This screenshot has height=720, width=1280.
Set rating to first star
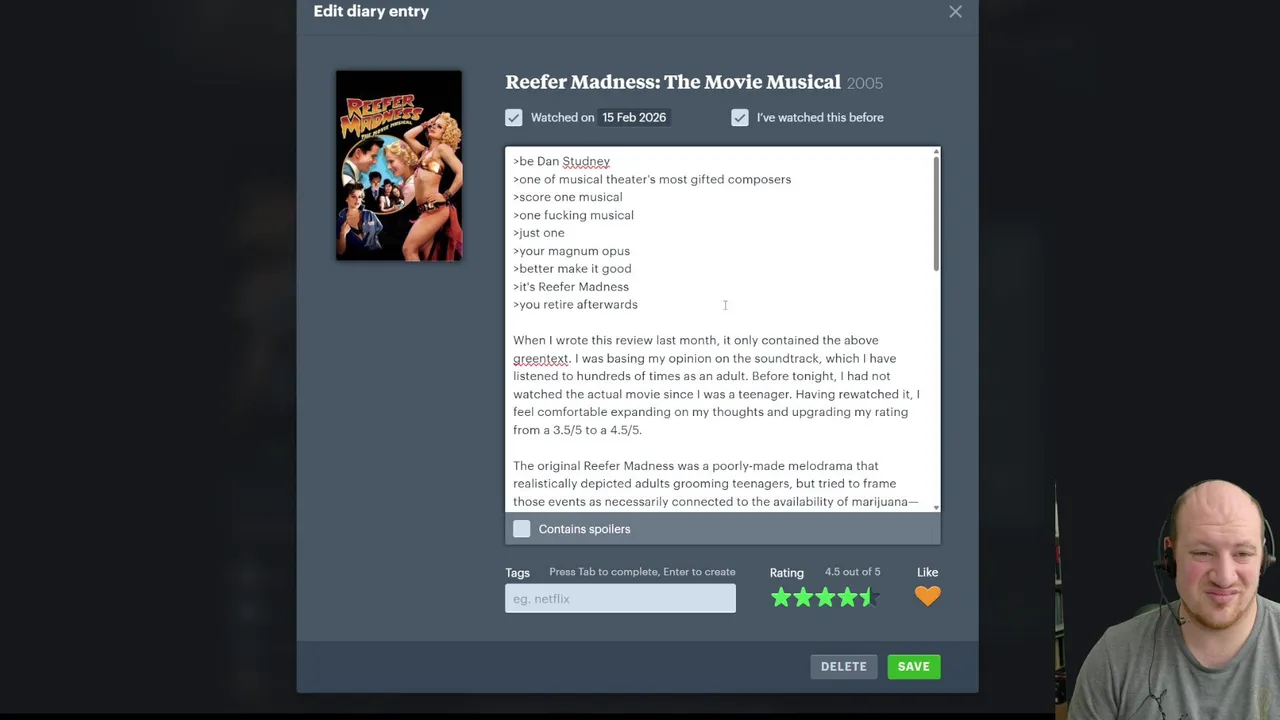click(780, 598)
